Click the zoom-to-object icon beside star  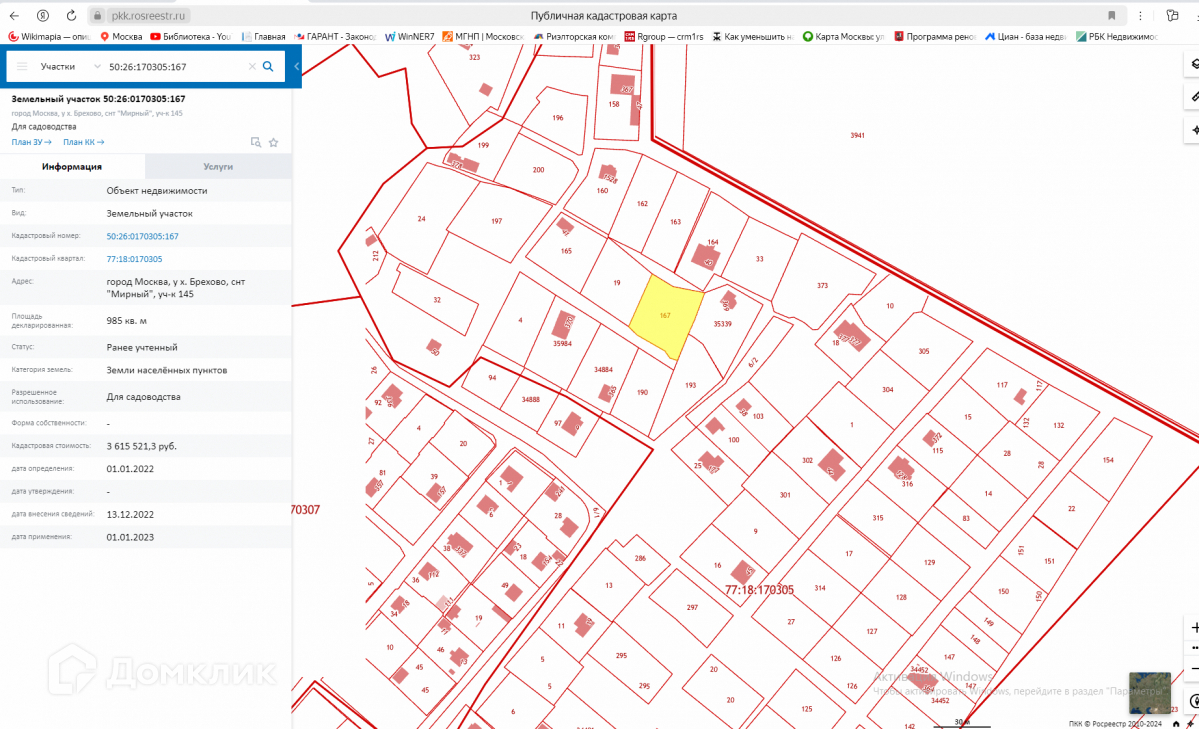click(x=256, y=142)
